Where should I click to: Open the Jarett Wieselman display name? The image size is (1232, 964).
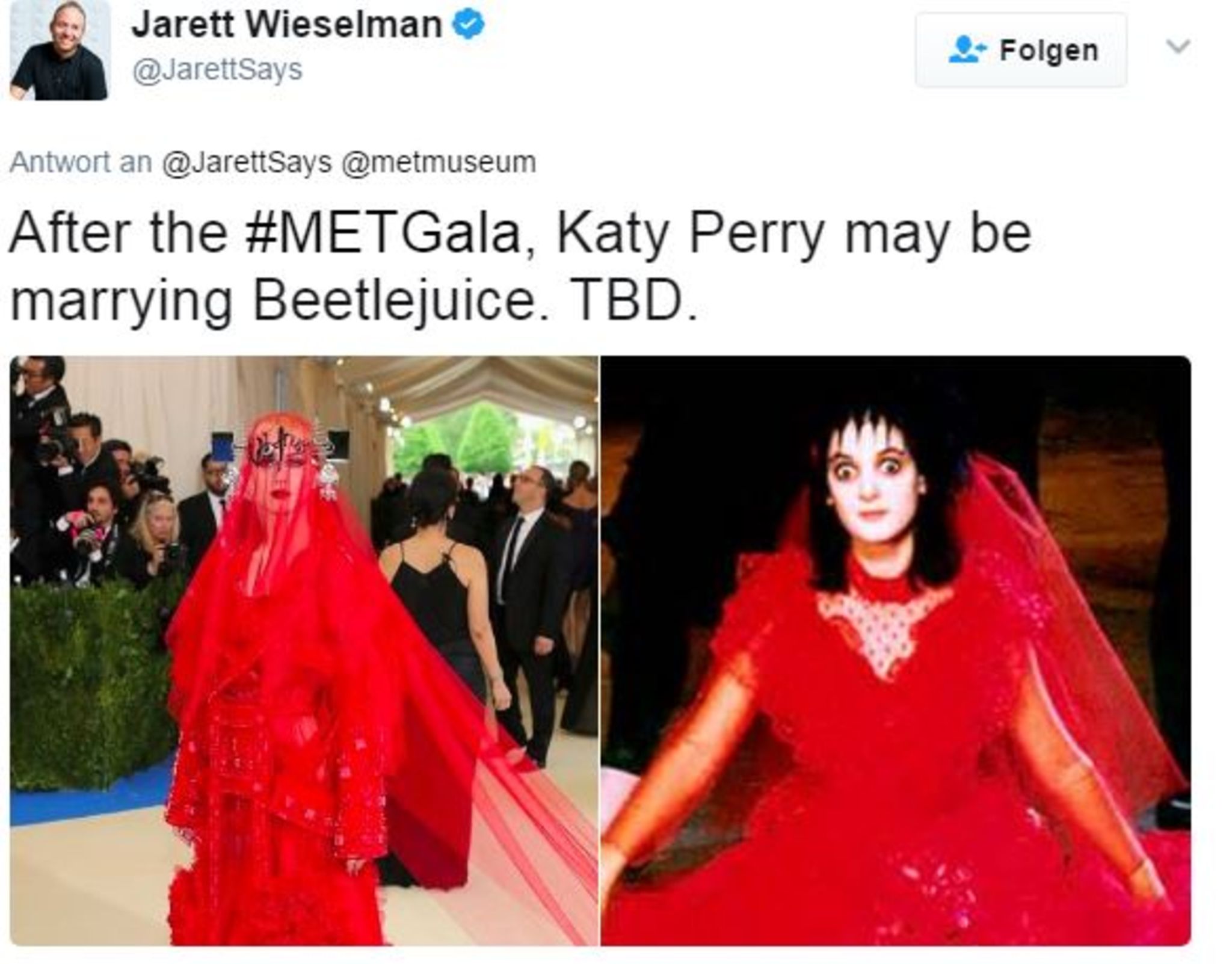(x=287, y=25)
